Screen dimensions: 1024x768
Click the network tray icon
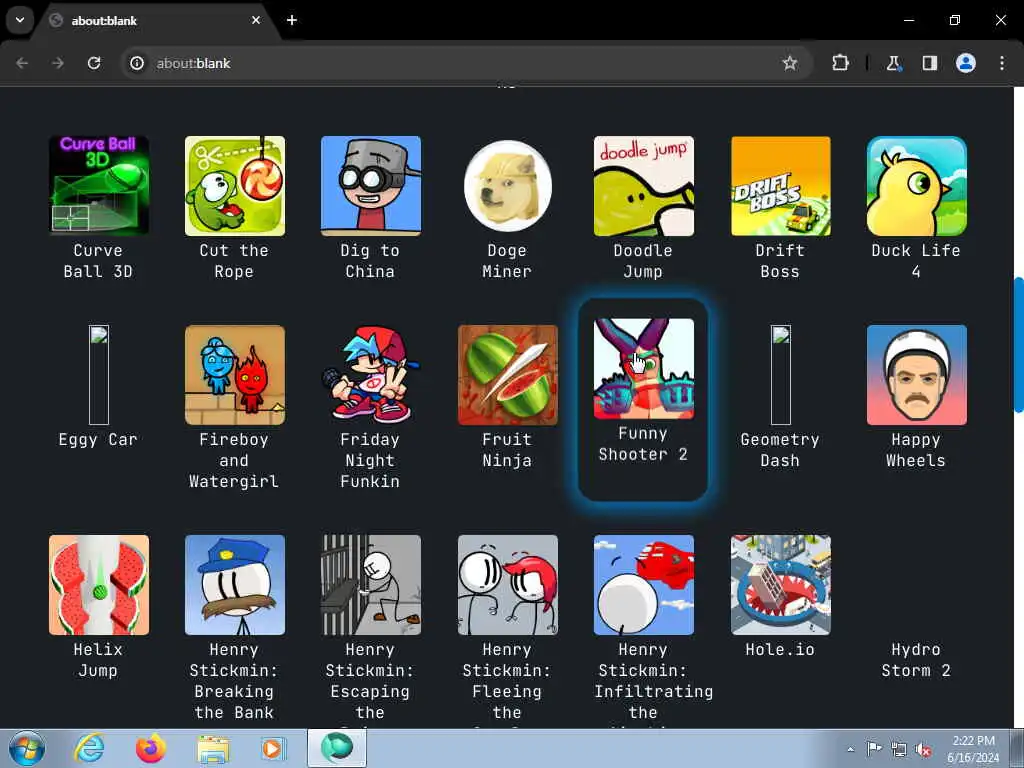[x=899, y=749]
